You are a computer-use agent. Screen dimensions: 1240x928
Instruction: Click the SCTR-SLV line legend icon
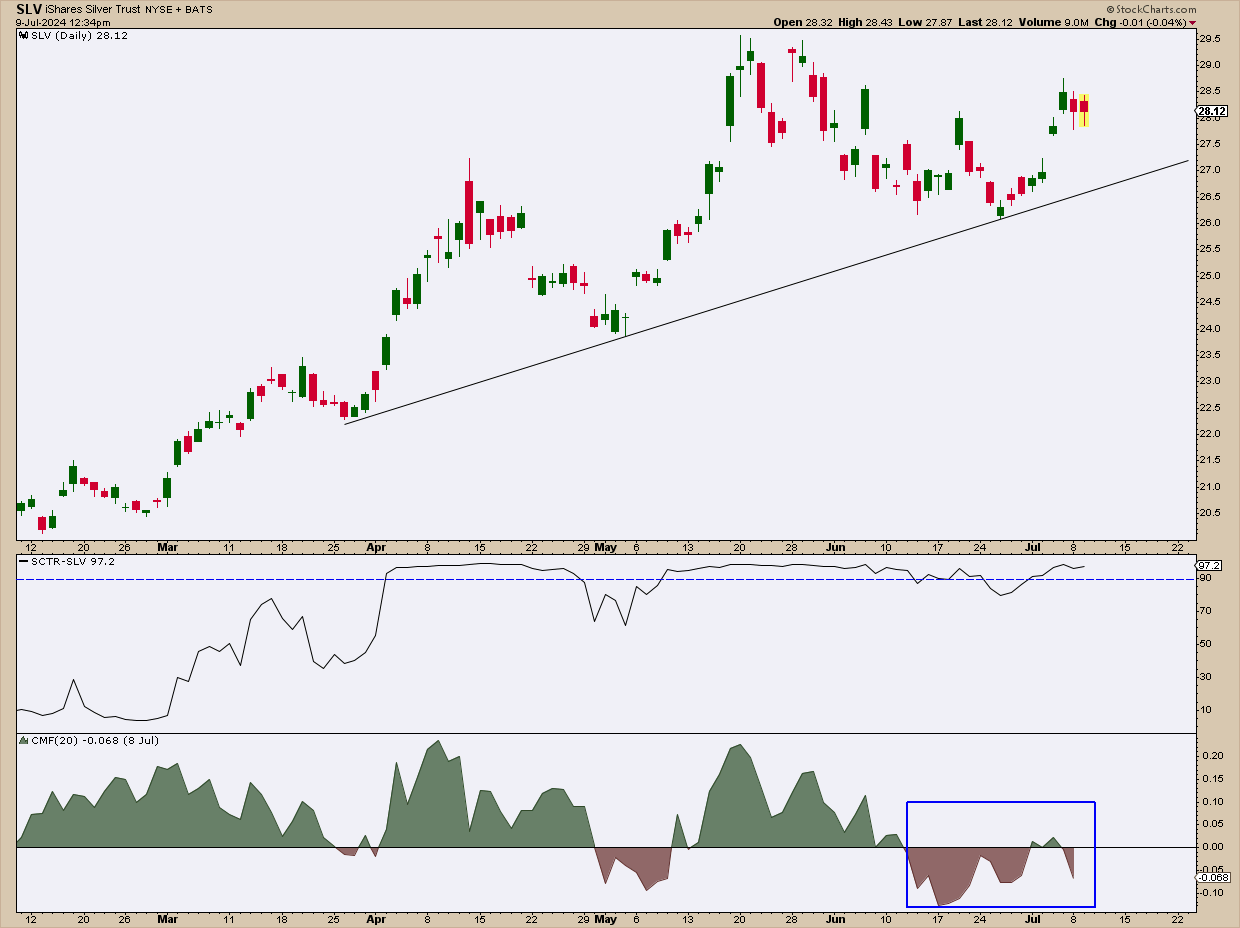click(24, 562)
